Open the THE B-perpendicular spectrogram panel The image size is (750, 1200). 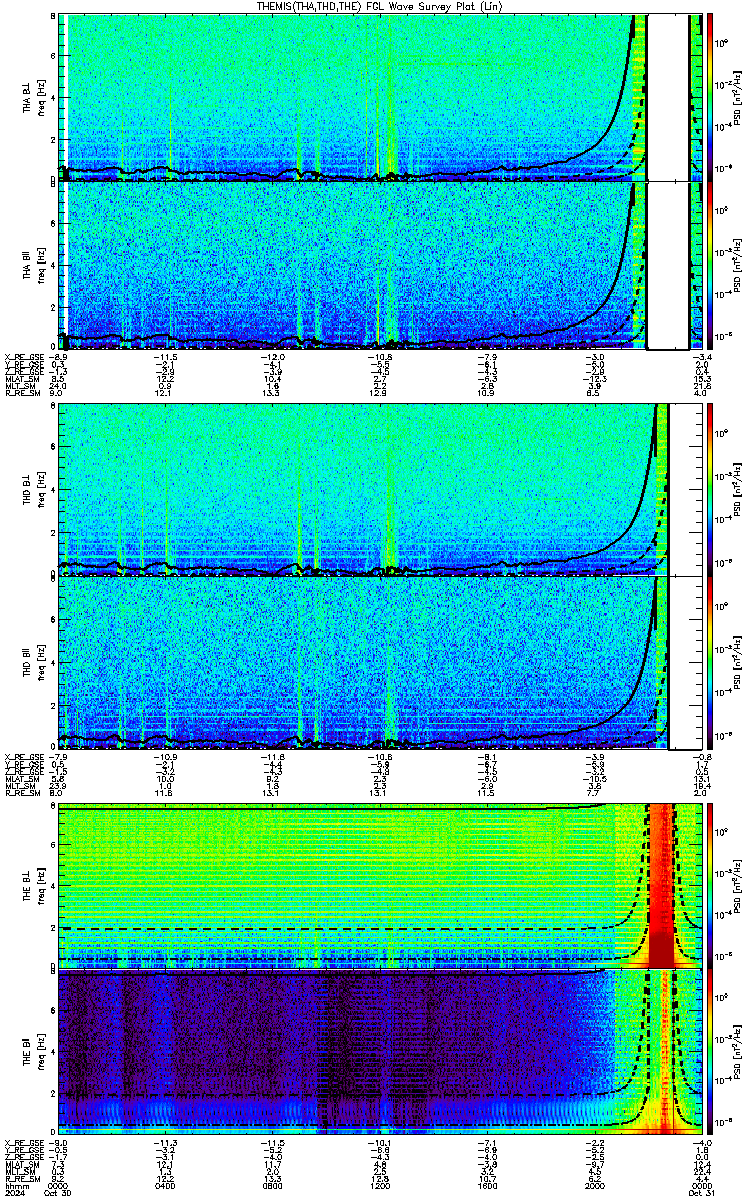click(x=382, y=885)
